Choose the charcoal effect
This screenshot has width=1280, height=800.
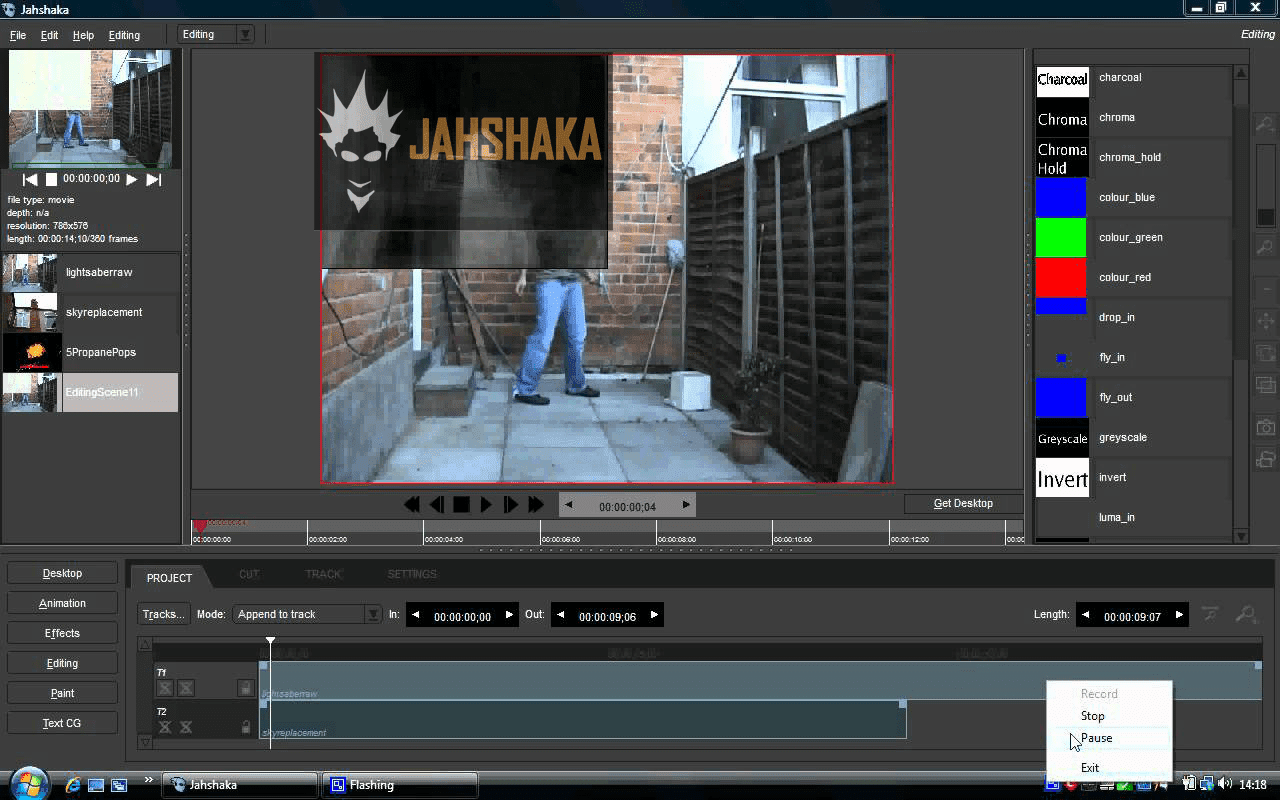point(1133,78)
